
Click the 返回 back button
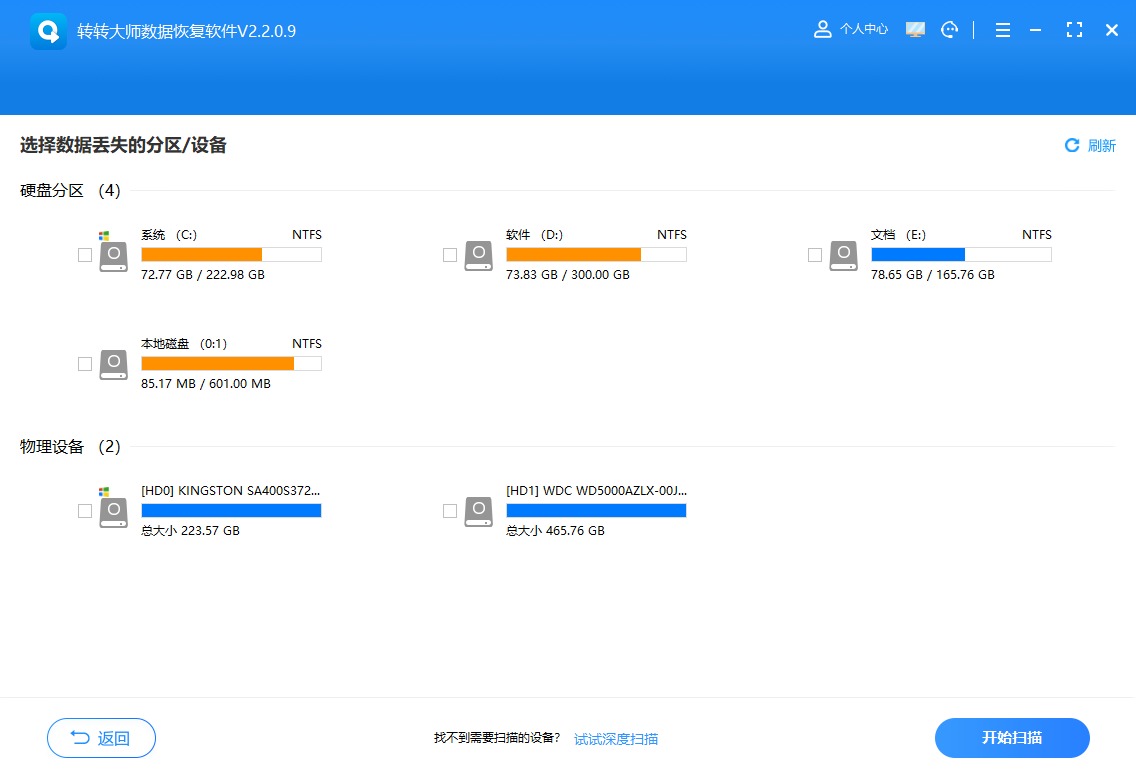point(101,737)
